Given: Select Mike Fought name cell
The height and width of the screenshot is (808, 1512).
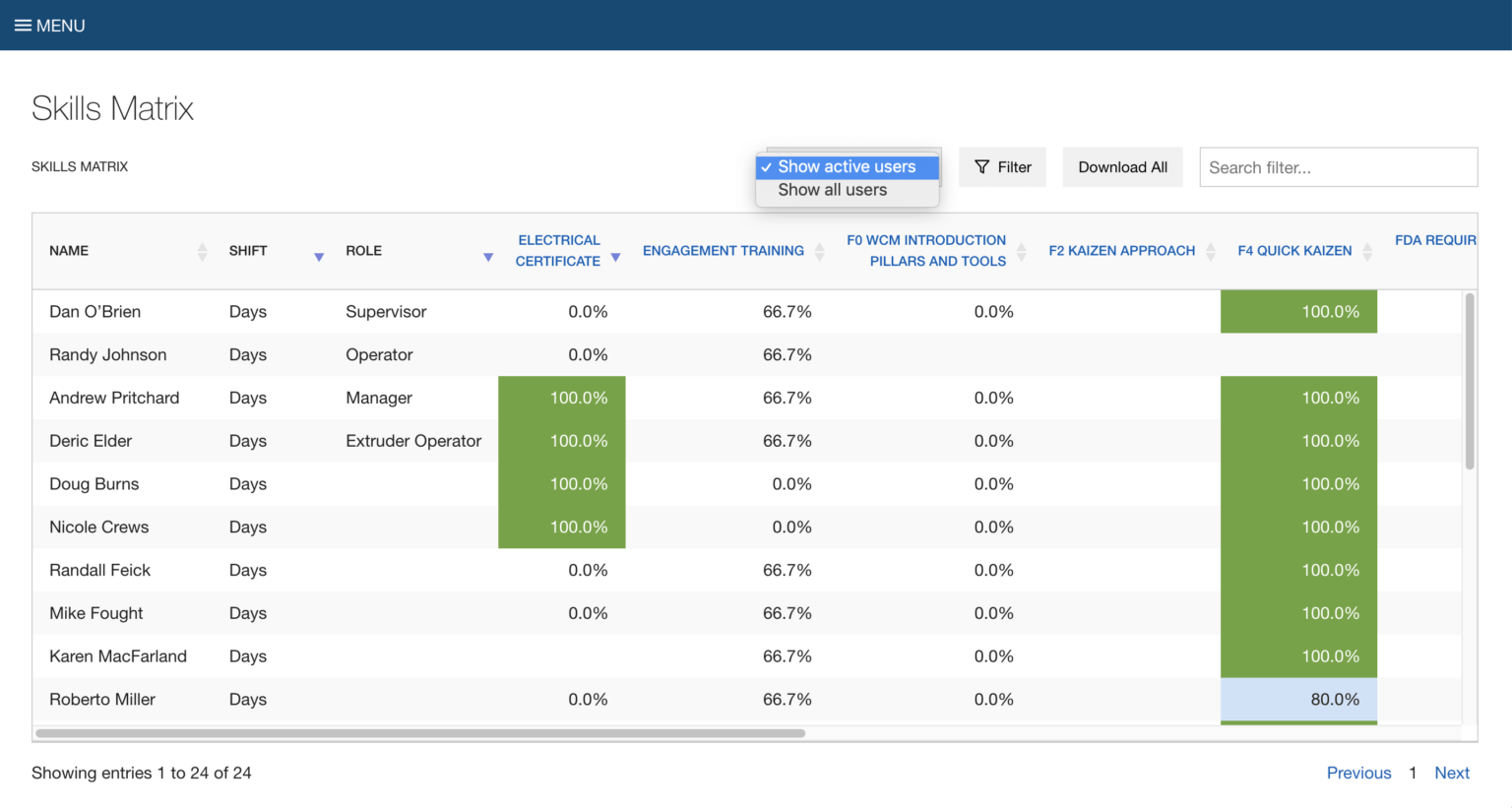Looking at the screenshot, I should click(x=96, y=613).
